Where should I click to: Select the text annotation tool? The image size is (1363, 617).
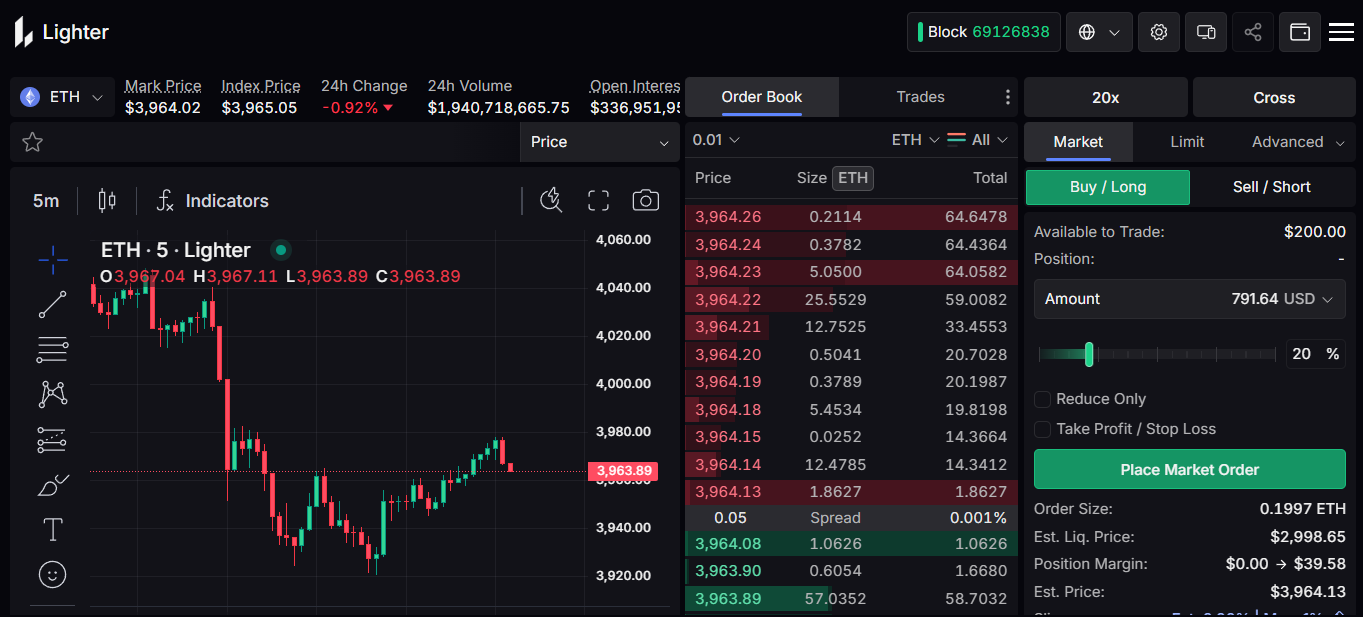pyautogui.click(x=53, y=529)
